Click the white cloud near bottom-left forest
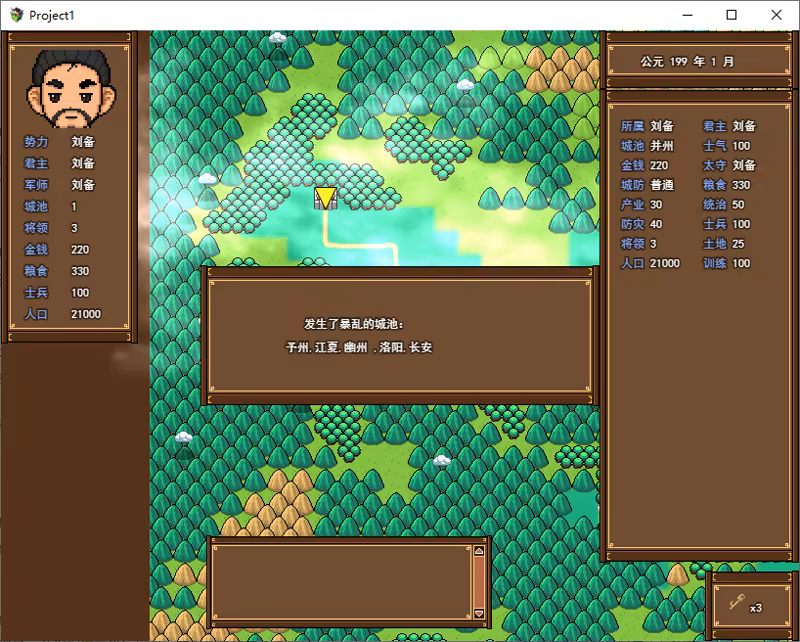The image size is (800, 642). click(183, 438)
